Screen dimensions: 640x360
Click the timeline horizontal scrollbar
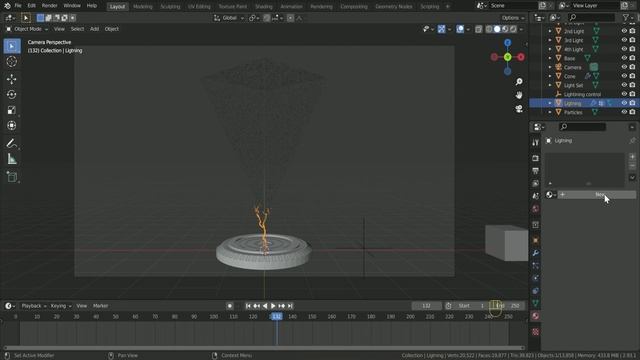pyautogui.click(x=264, y=348)
